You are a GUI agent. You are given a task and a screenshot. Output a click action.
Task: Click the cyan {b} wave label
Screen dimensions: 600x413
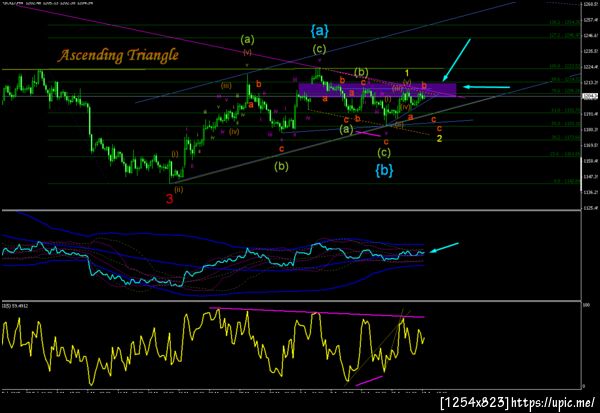(384, 170)
